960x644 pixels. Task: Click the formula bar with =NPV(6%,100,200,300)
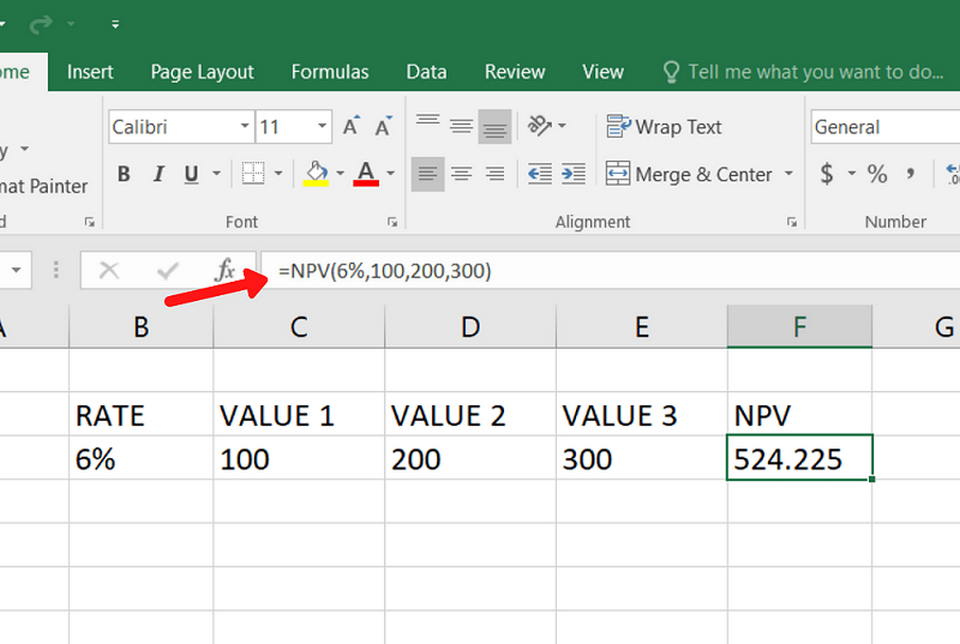click(x=610, y=270)
